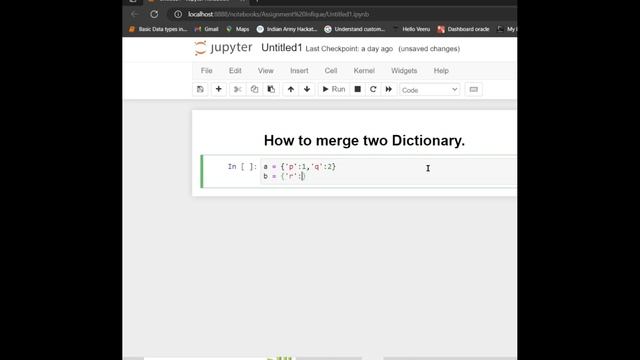Open the File menu
640x360 pixels.
click(207, 71)
